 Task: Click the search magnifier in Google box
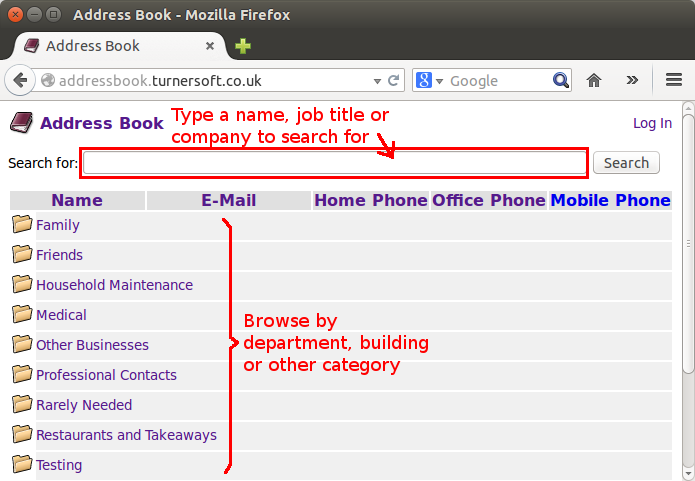click(x=561, y=80)
